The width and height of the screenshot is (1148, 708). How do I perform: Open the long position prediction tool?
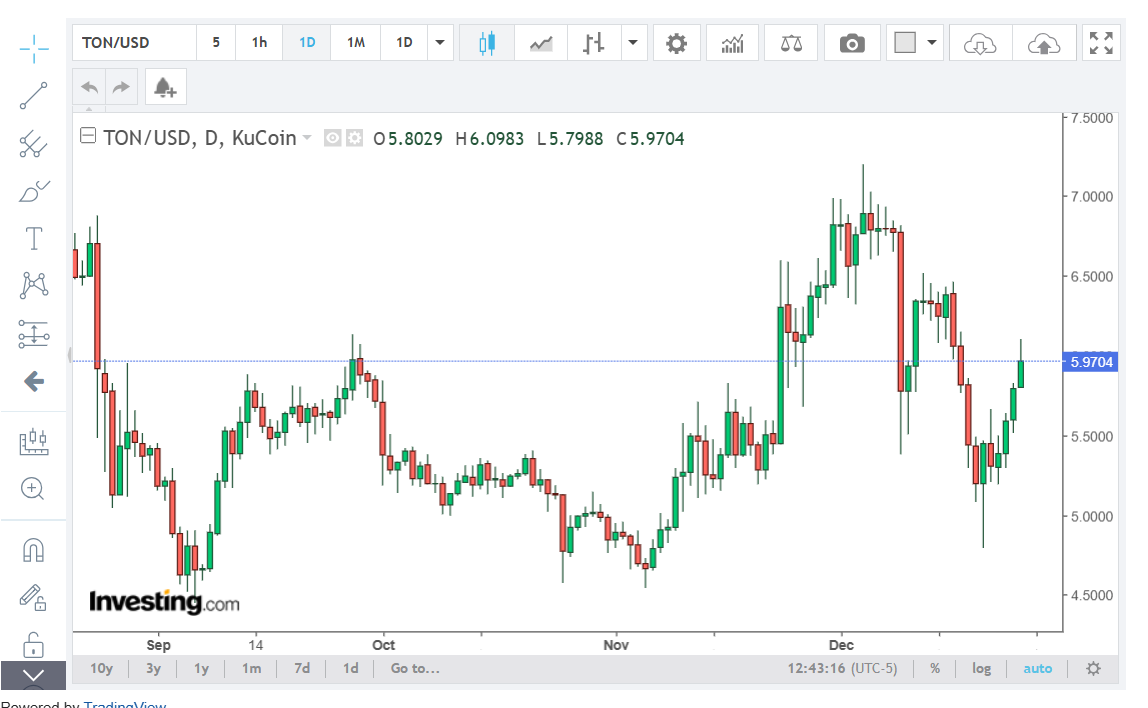[x=34, y=334]
